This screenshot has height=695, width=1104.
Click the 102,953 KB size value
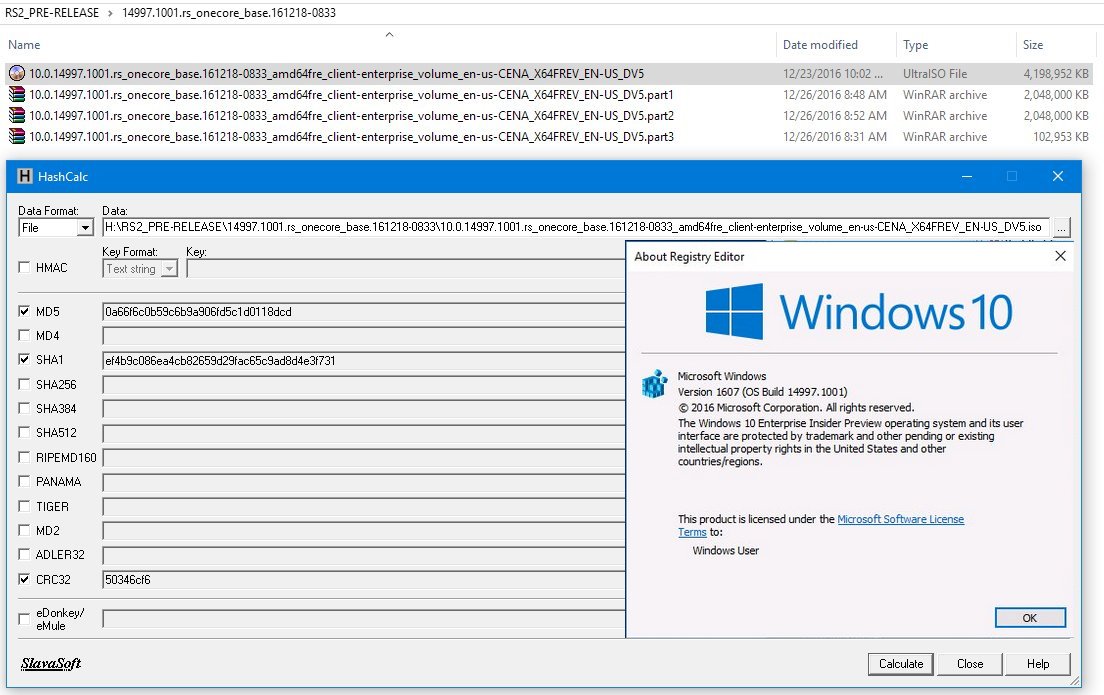[1061, 137]
